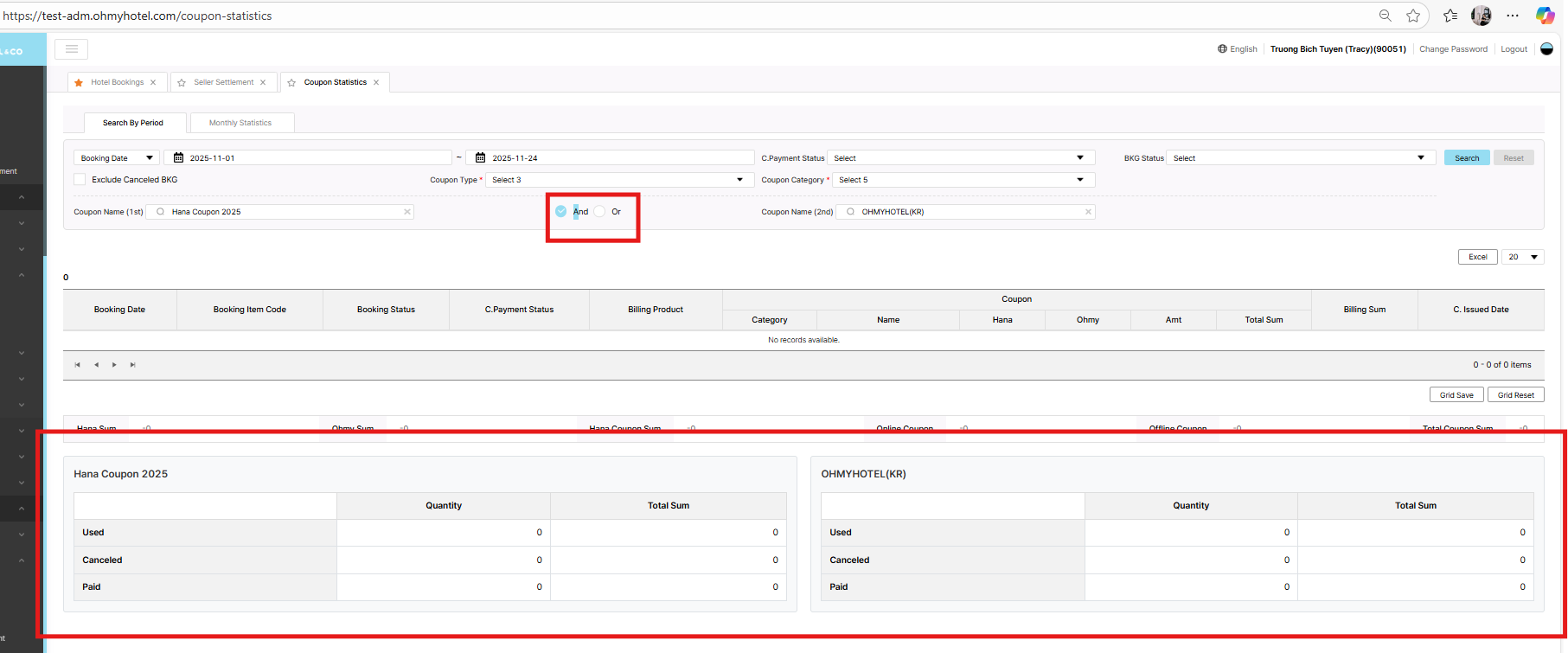This screenshot has height=653, width=1568.
Task: Expand the Coupon Type dropdown
Action: (618, 180)
